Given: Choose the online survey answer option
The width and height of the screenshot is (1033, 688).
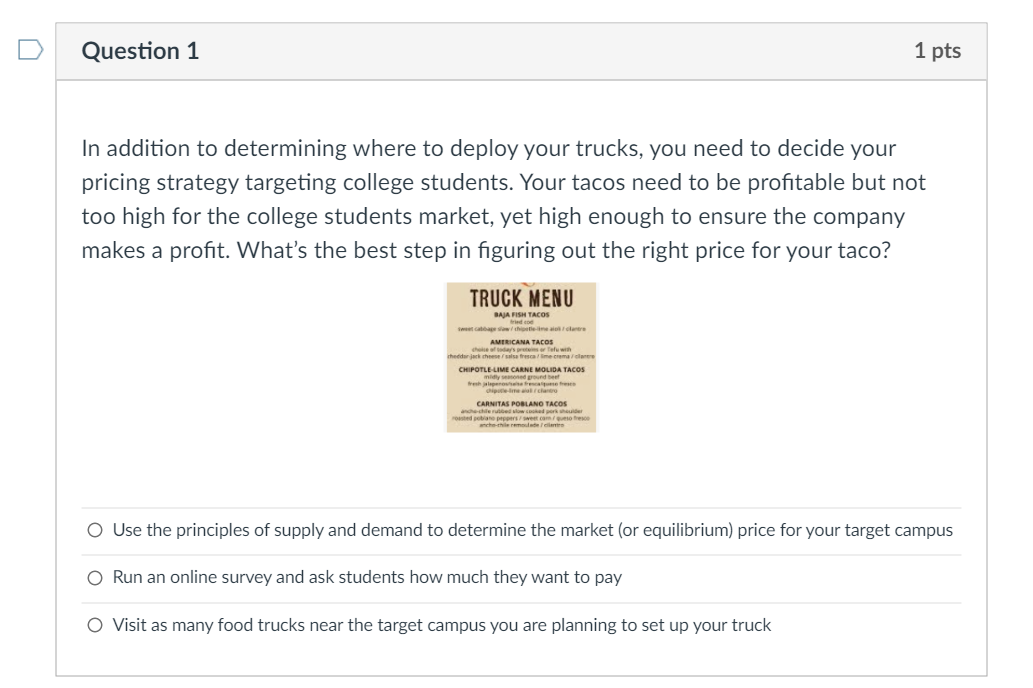Looking at the screenshot, I should click(x=95, y=578).
